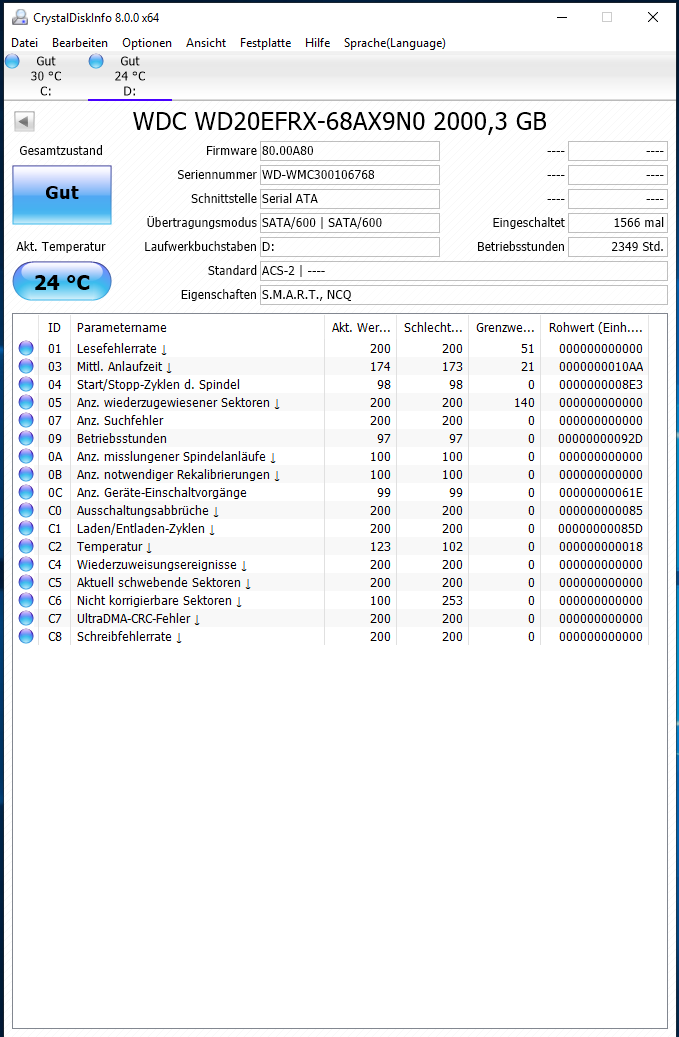Click raw value 000000000018 in Temperatur row
The height and width of the screenshot is (1037, 679).
(600, 547)
